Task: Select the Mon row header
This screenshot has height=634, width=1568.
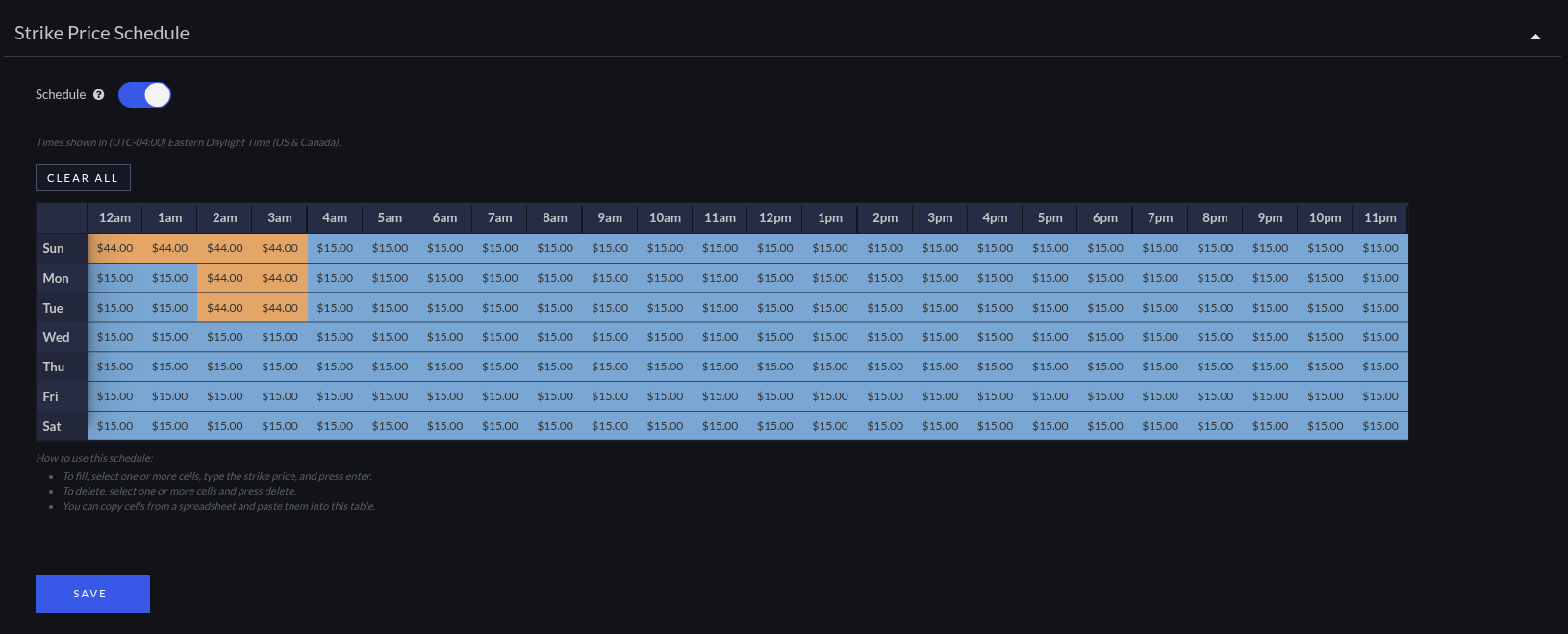Action: pos(62,278)
